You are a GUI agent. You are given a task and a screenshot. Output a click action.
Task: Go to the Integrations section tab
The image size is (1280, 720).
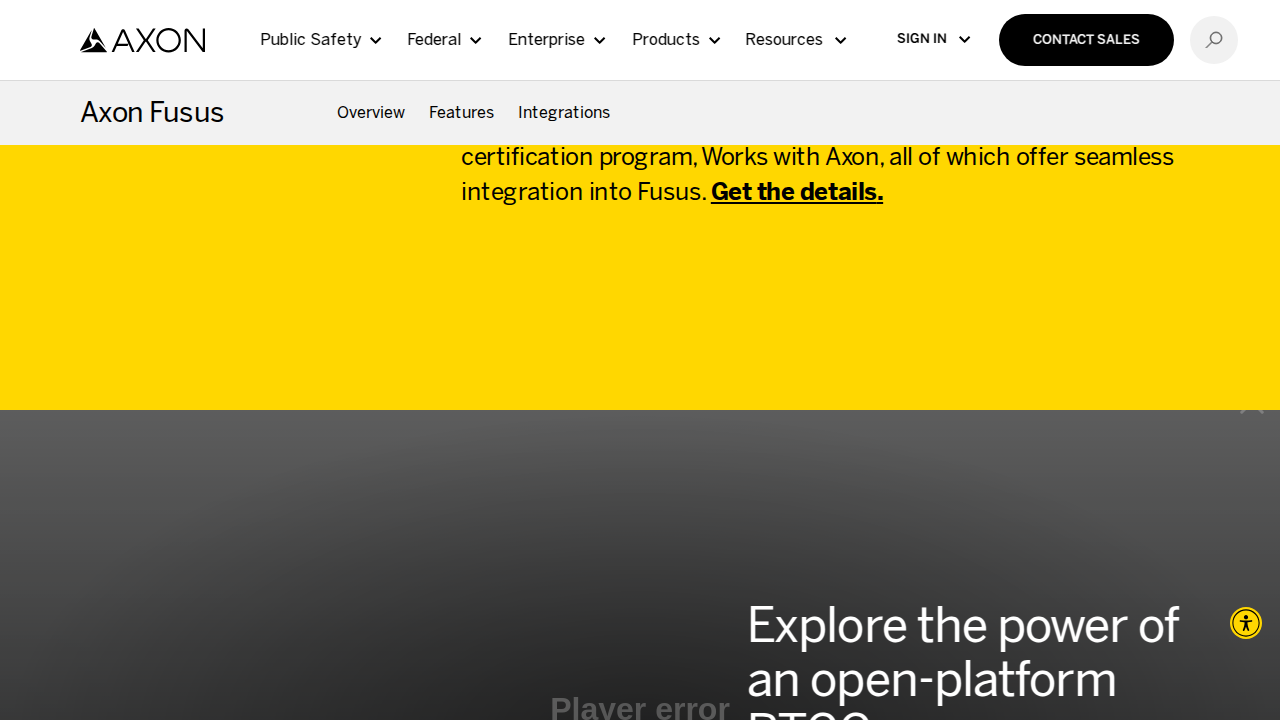[564, 113]
